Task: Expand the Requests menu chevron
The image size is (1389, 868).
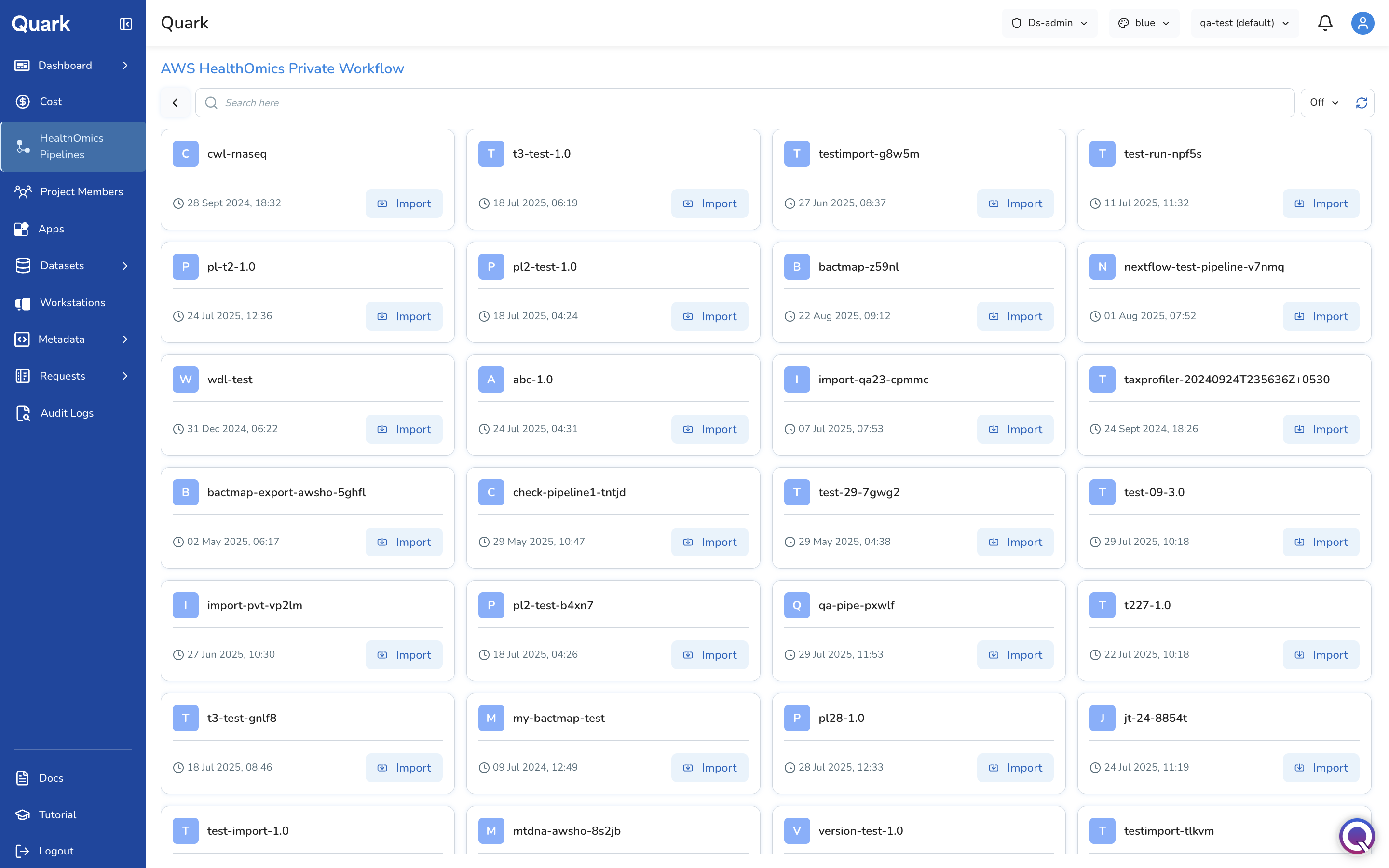Action: point(125,376)
